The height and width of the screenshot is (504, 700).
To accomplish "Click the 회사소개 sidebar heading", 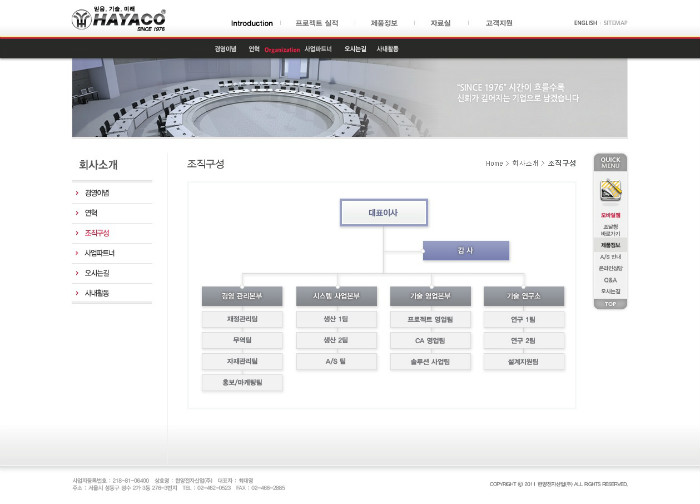I will click(98, 164).
